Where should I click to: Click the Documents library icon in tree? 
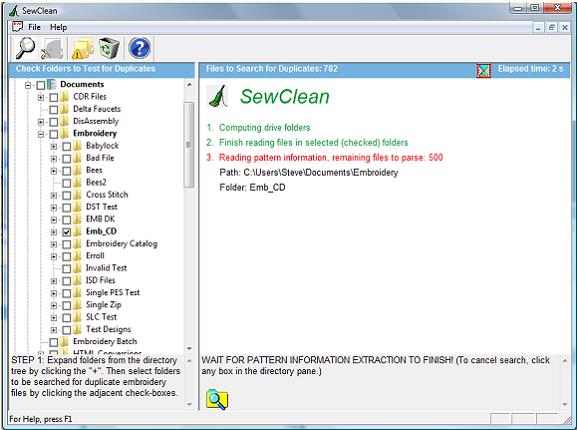(52, 84)
